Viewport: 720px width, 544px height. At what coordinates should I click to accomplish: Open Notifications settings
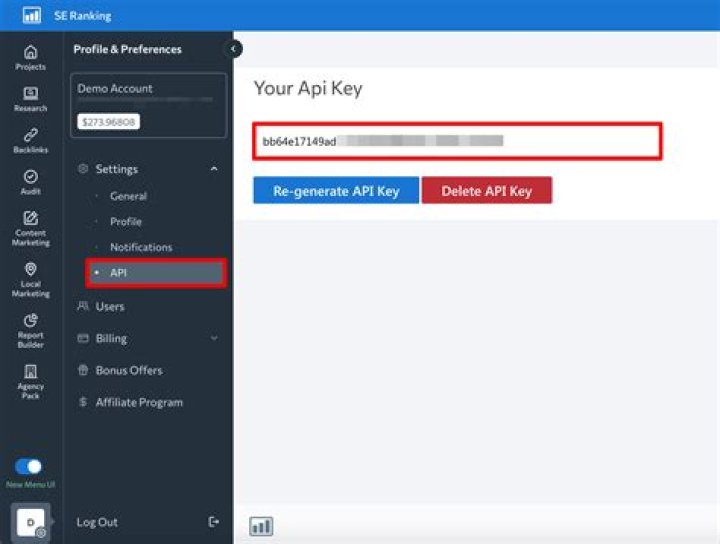(141, 247)
